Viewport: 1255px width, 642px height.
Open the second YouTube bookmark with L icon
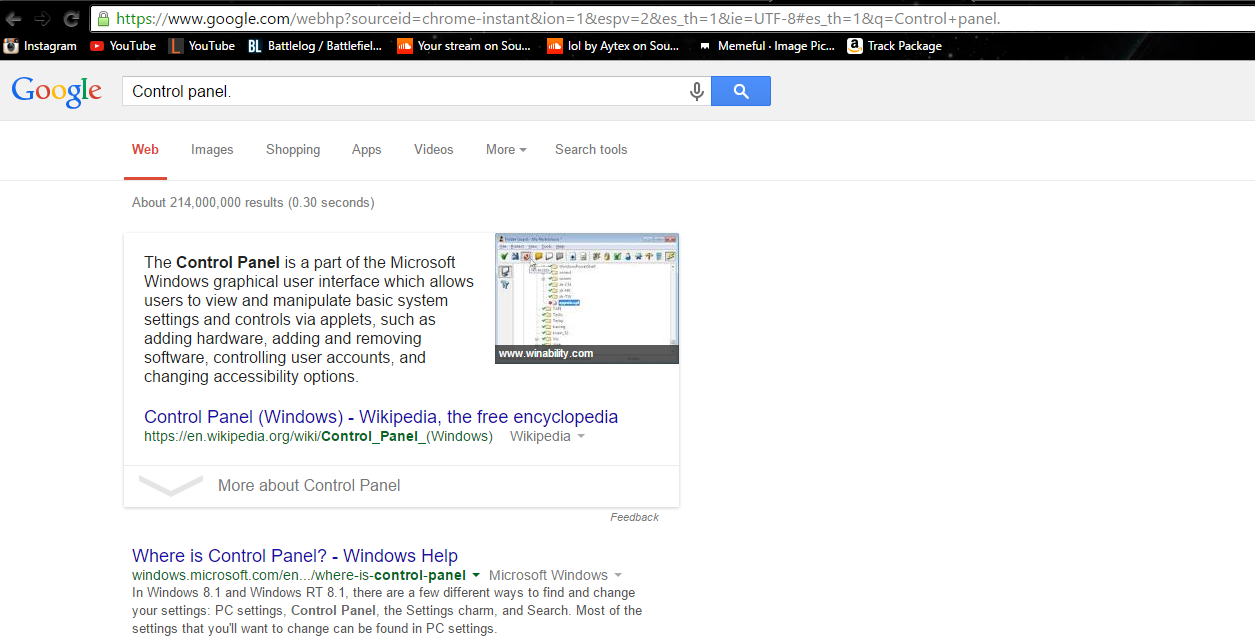(x=201, y=46)
